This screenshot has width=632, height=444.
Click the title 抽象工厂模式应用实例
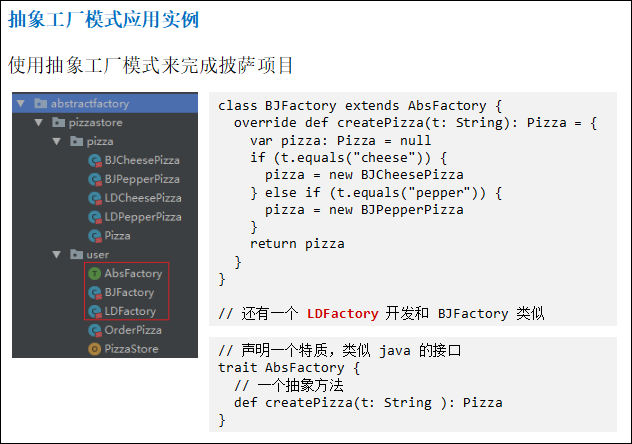[x=104, y=19]
